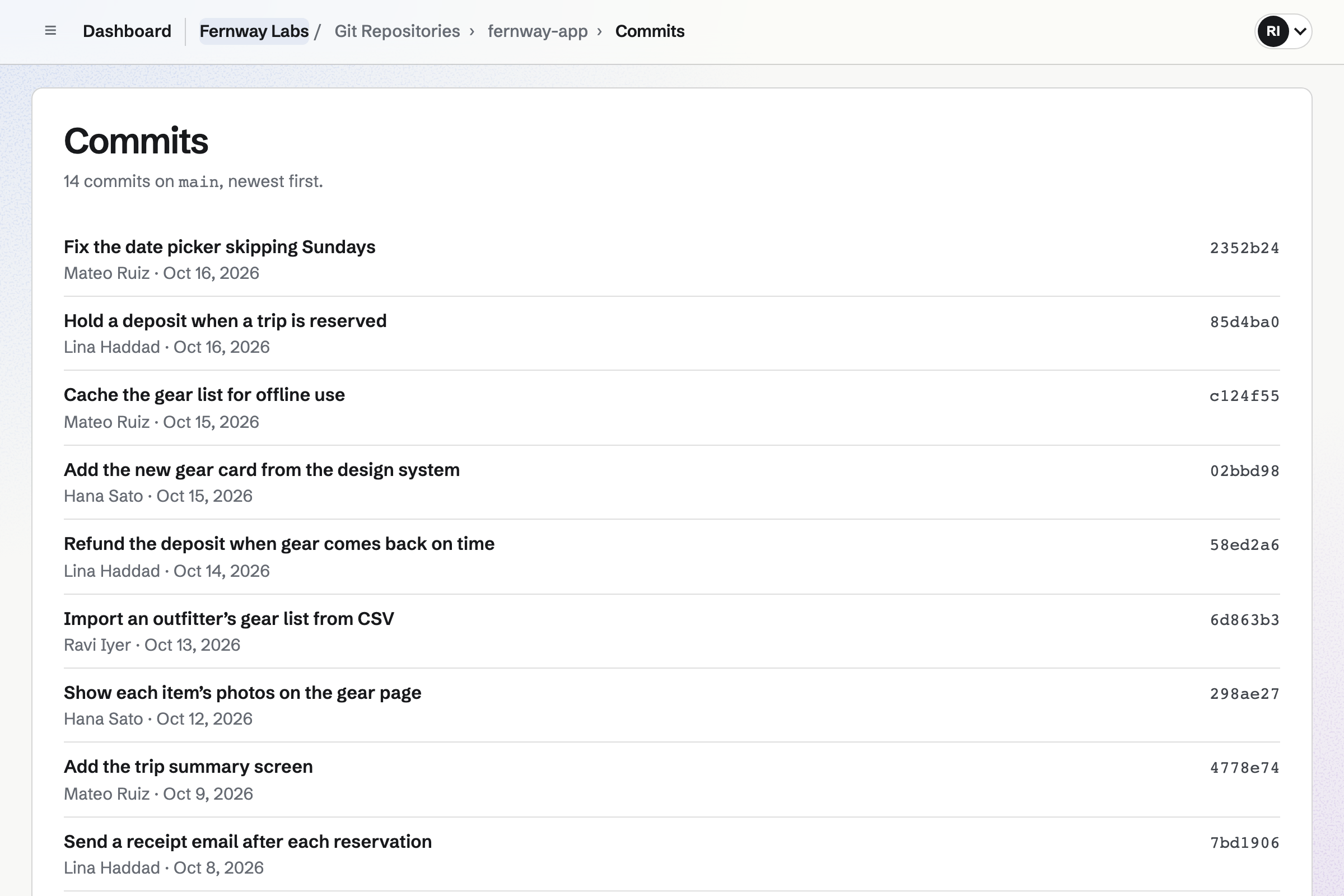1344x896 pixels.
Task: Click 'Ravi Iyer · Oct 13, 2026' byline
Action: tap(152, 645)
